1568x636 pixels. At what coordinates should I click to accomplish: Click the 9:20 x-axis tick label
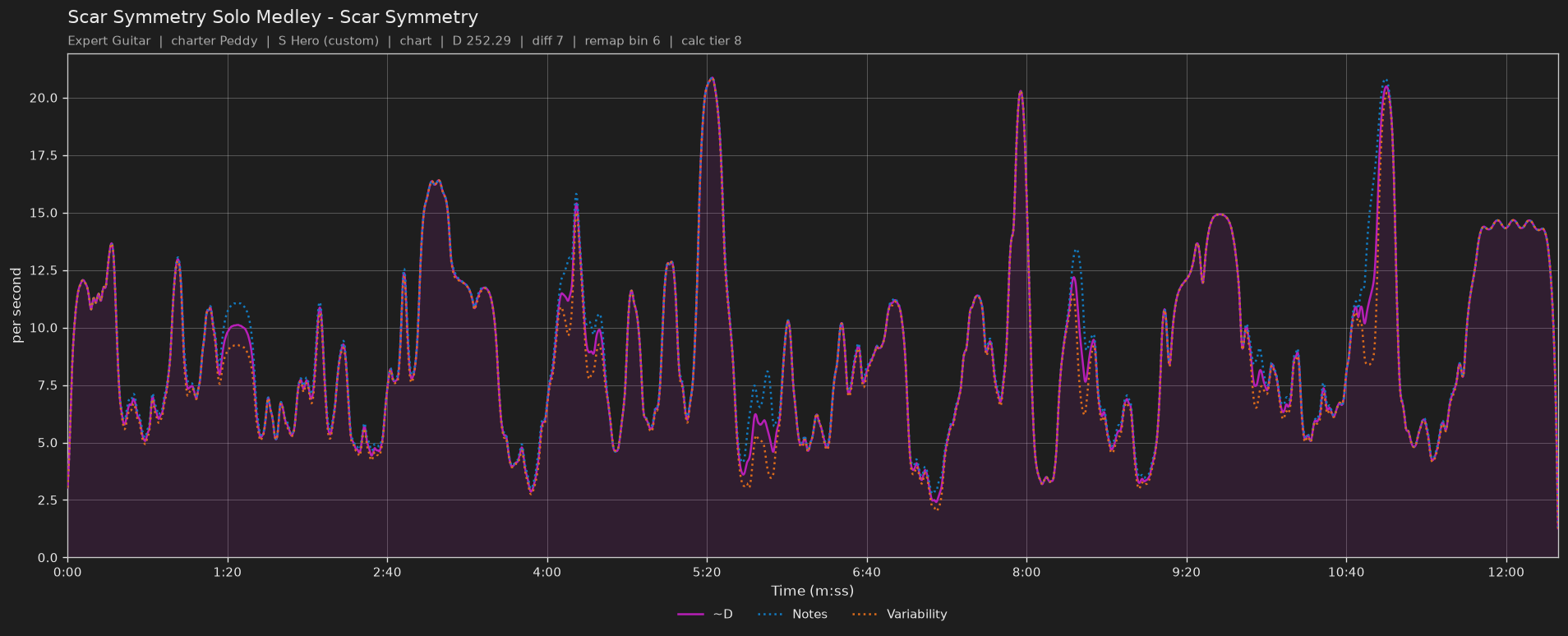[1187, 572]
